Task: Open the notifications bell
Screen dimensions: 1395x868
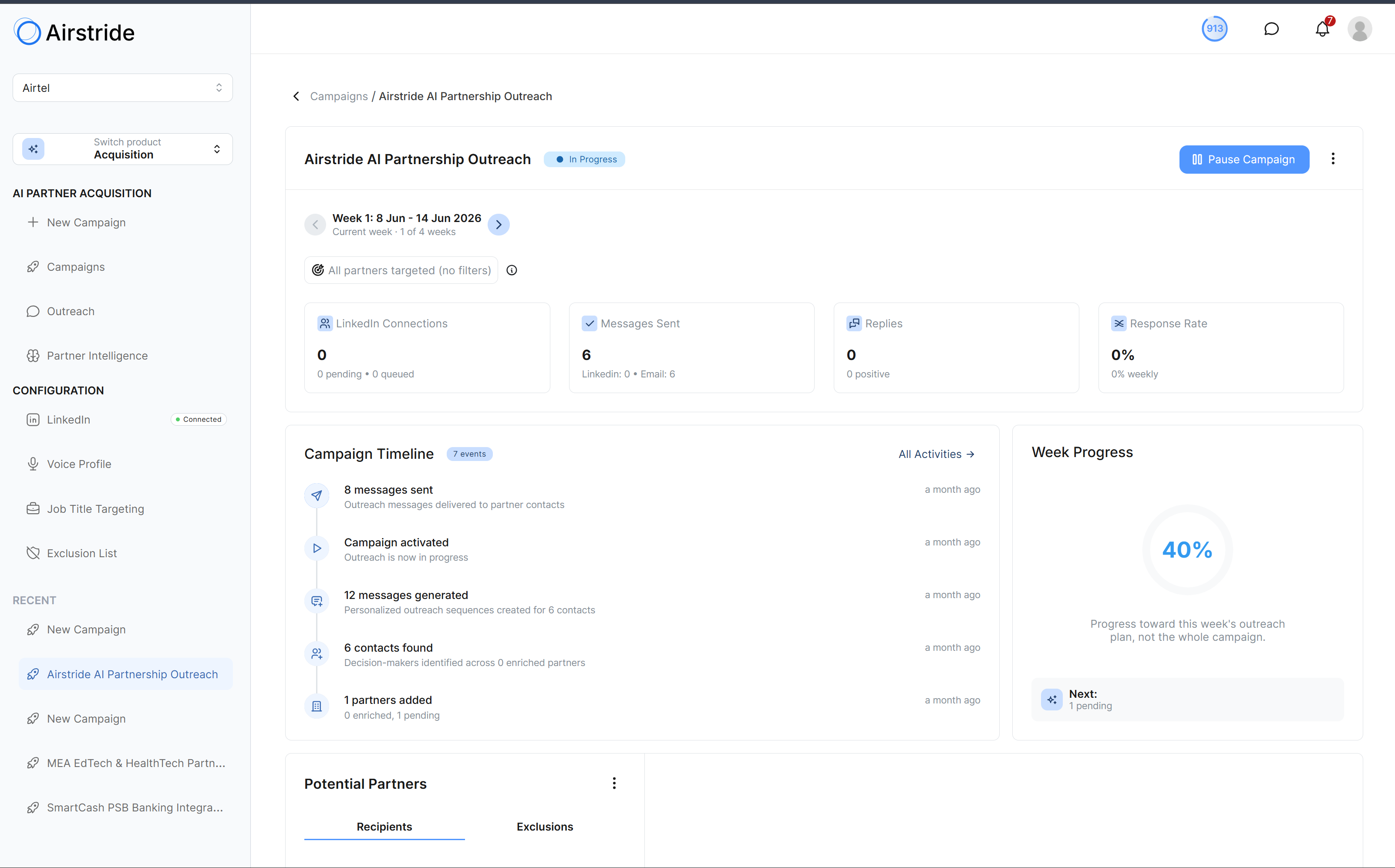Action: pos(1323,29)
